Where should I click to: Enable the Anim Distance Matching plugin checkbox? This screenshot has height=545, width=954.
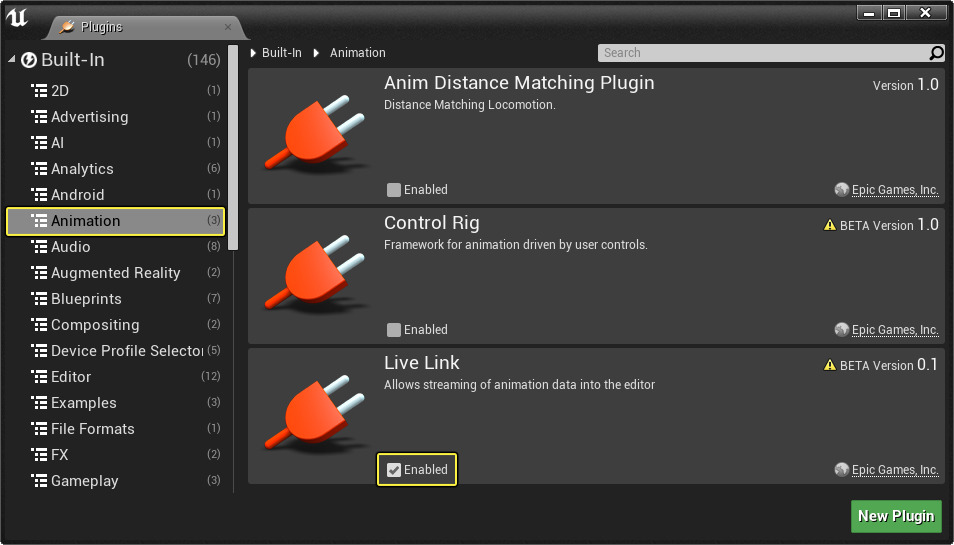pos(394,190)
